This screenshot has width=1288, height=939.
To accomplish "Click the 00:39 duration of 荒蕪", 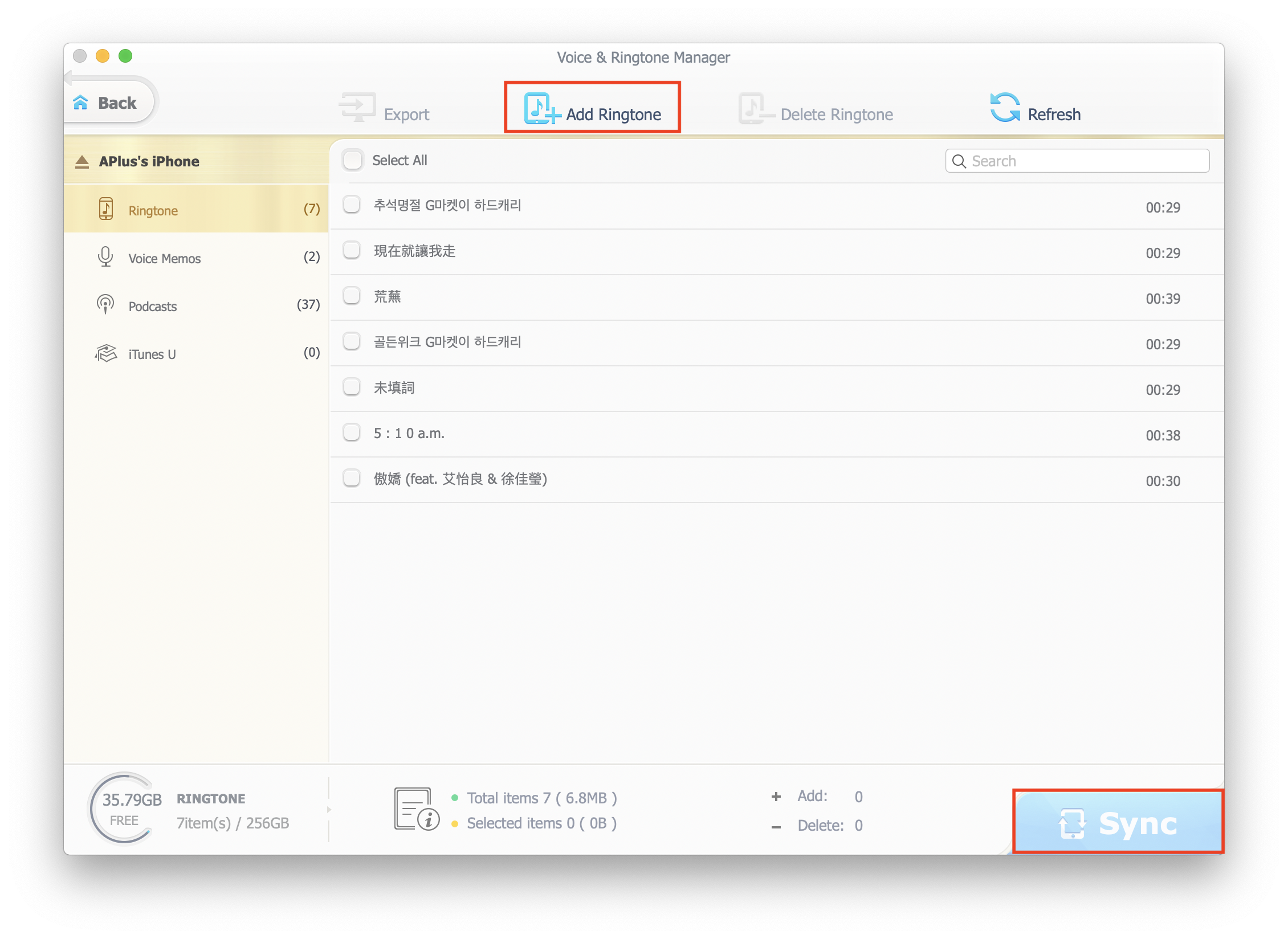I will tap(1163, 299).
